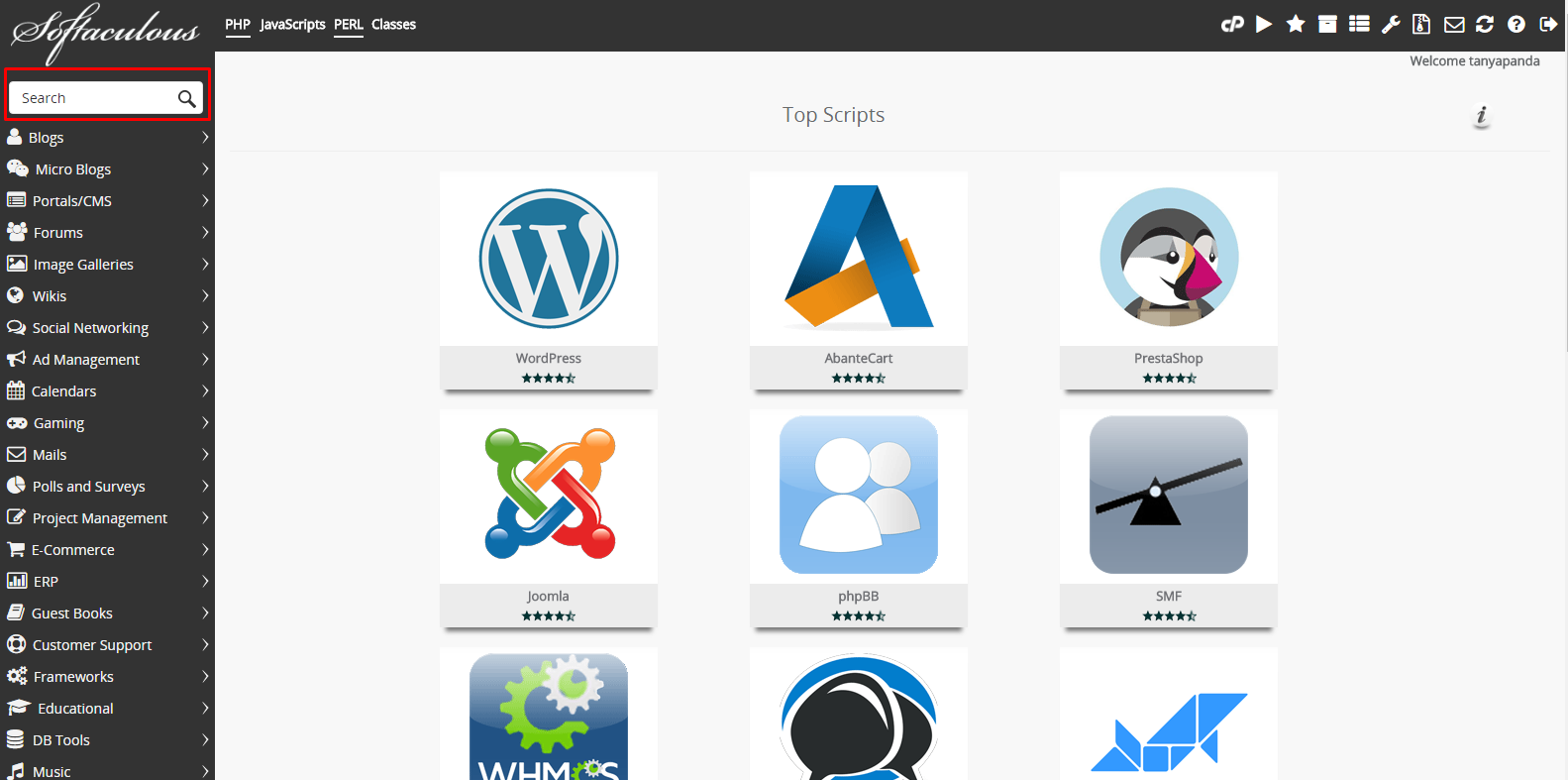Screen dimensions: 1568x780
Task: Click the cPanel icon in top toolbar
Action: 1232,25
